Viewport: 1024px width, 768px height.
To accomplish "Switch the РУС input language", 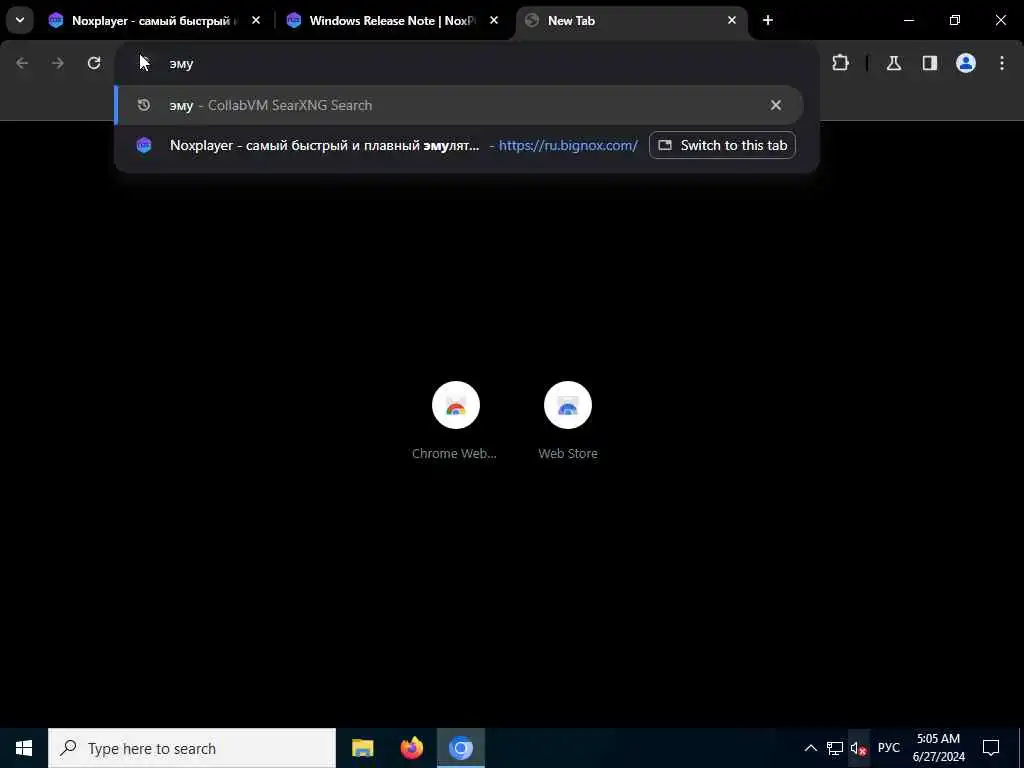I will coord(888,748).
